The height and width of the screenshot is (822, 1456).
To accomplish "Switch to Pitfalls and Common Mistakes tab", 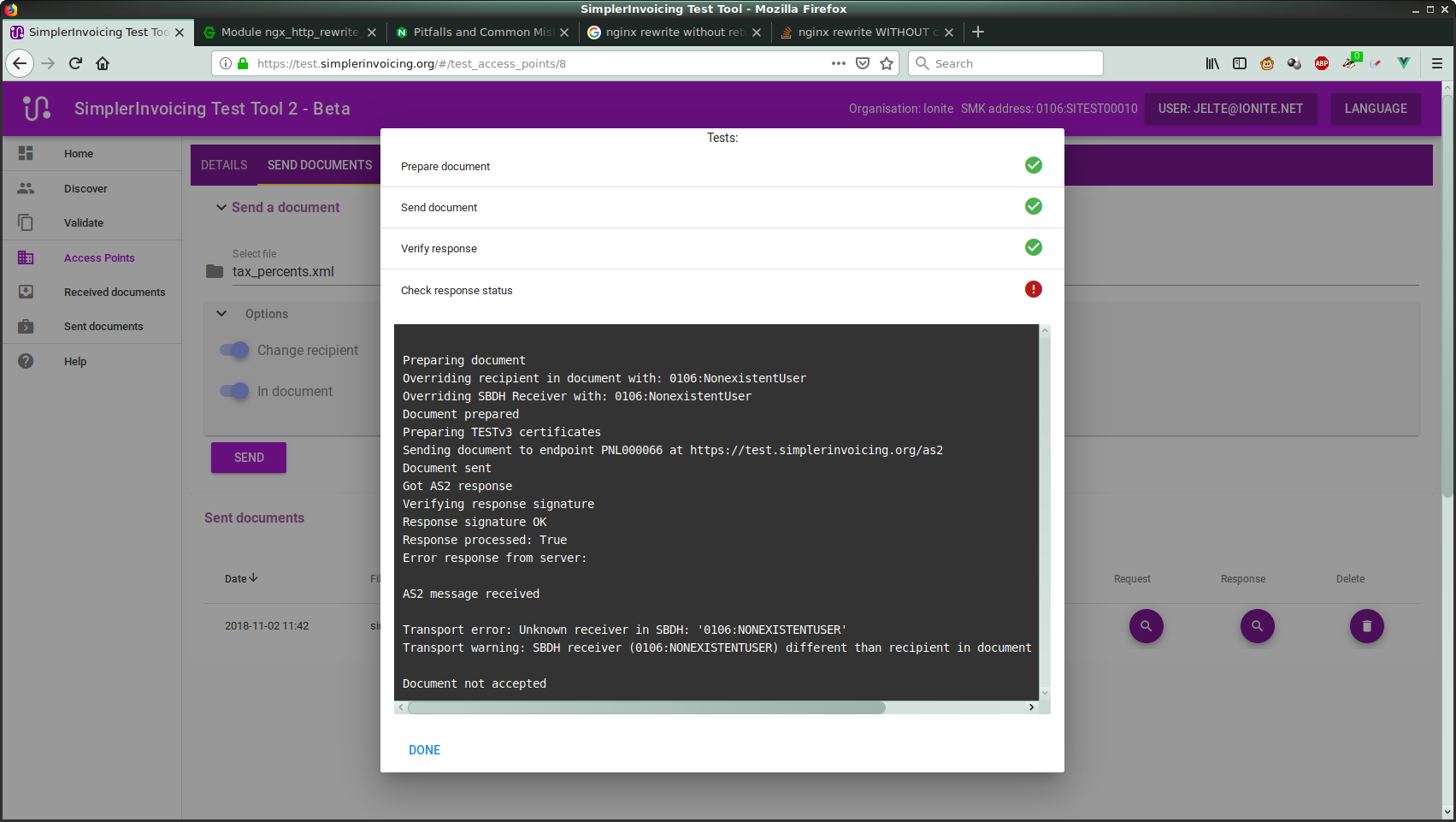I will coord(483,33).
